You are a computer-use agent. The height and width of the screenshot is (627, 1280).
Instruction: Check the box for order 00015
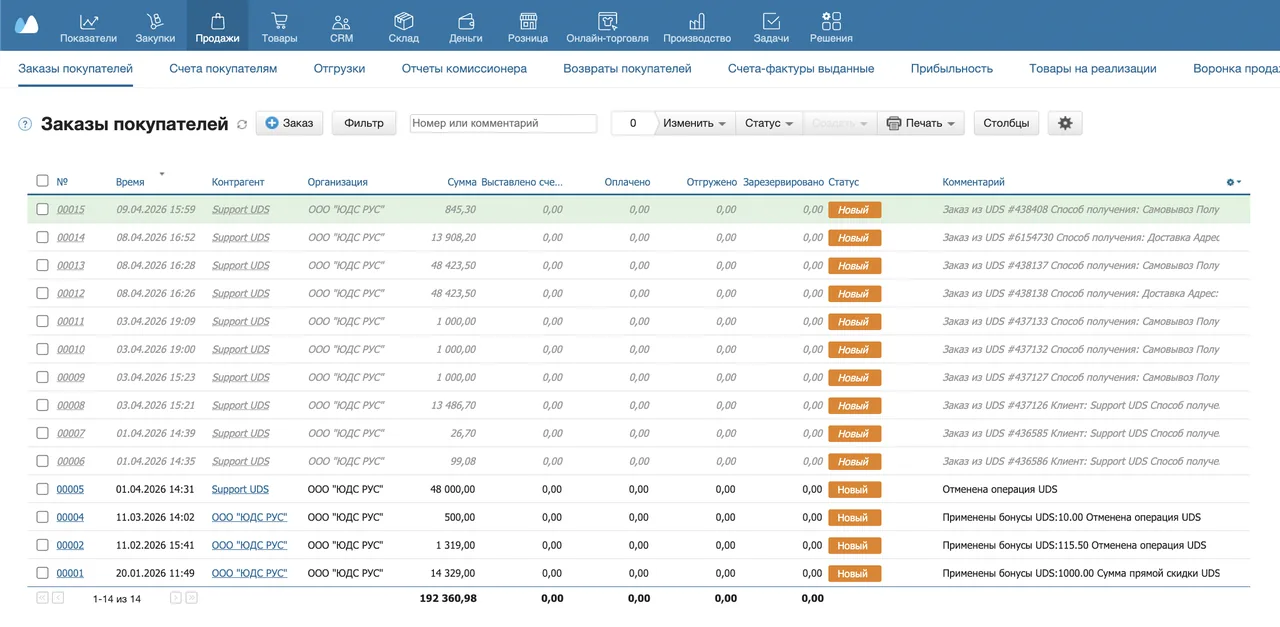tap(42, 209)
